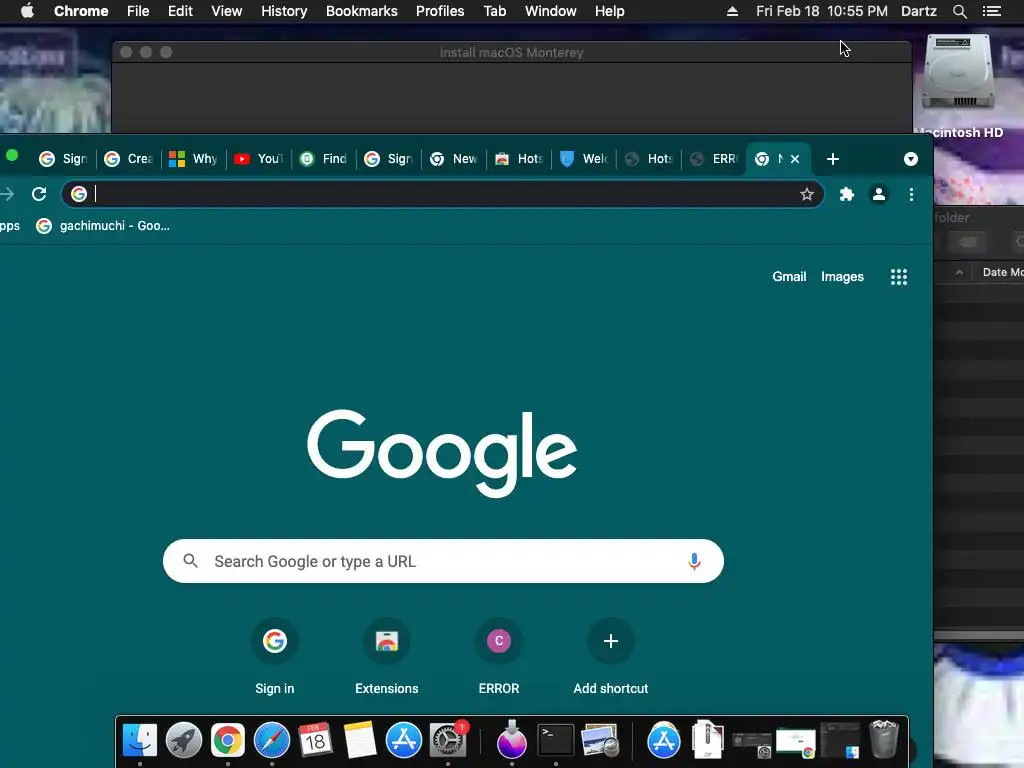Click the Install macOS Monterey title bar
1024x768 pixels.
[511, 52]
